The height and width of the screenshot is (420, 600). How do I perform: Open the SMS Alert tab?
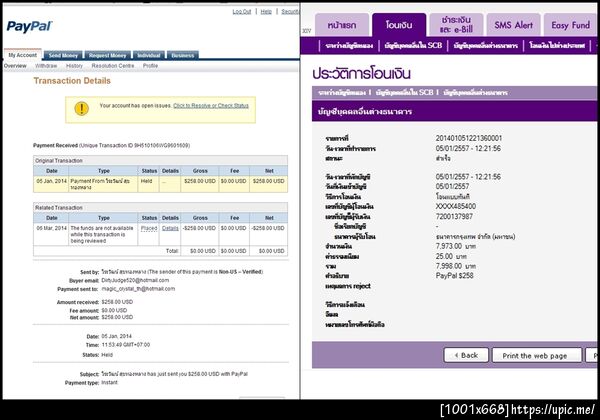click(x=513, y=25)
